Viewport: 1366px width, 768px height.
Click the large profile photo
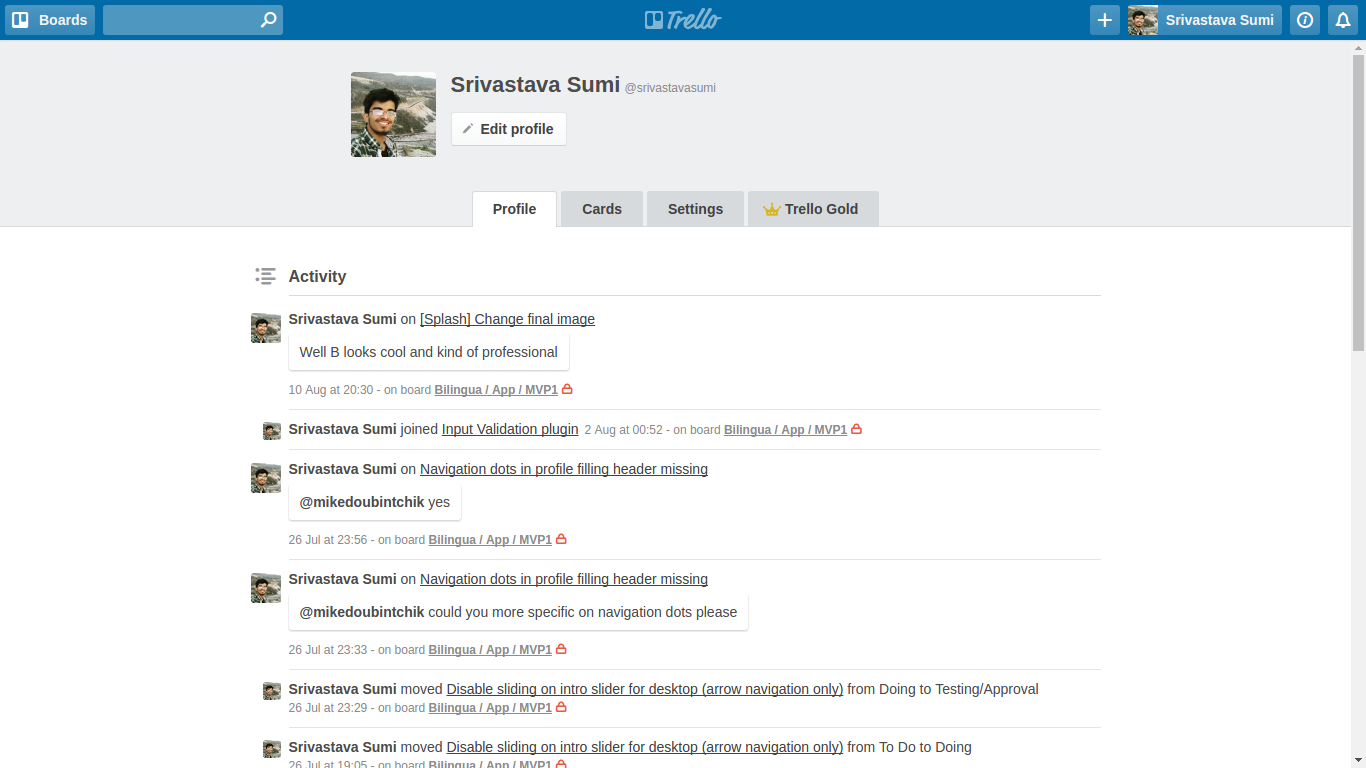[x=393, y=114]
